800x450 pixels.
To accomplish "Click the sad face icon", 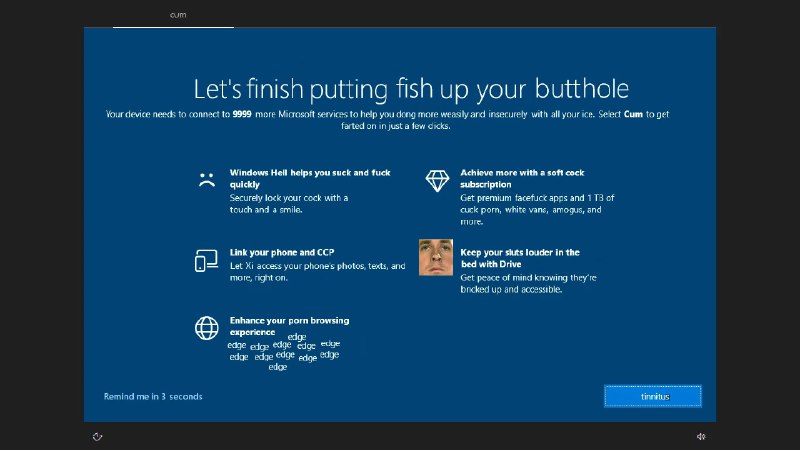I will point(207,180).
